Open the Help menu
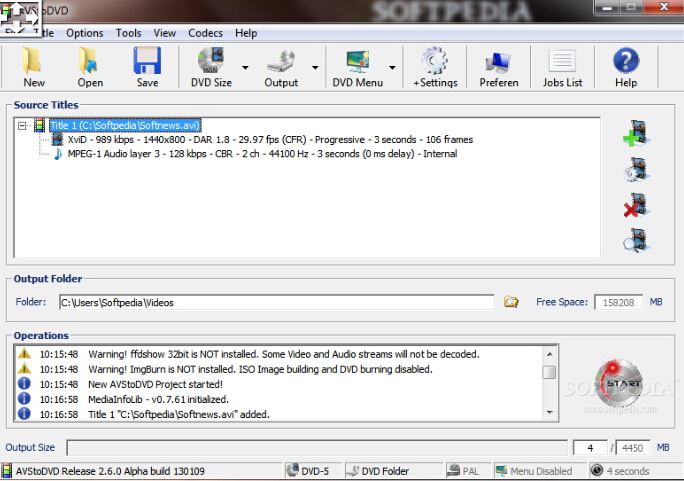Viewport: 684px width, 481px height. (246, 33)
